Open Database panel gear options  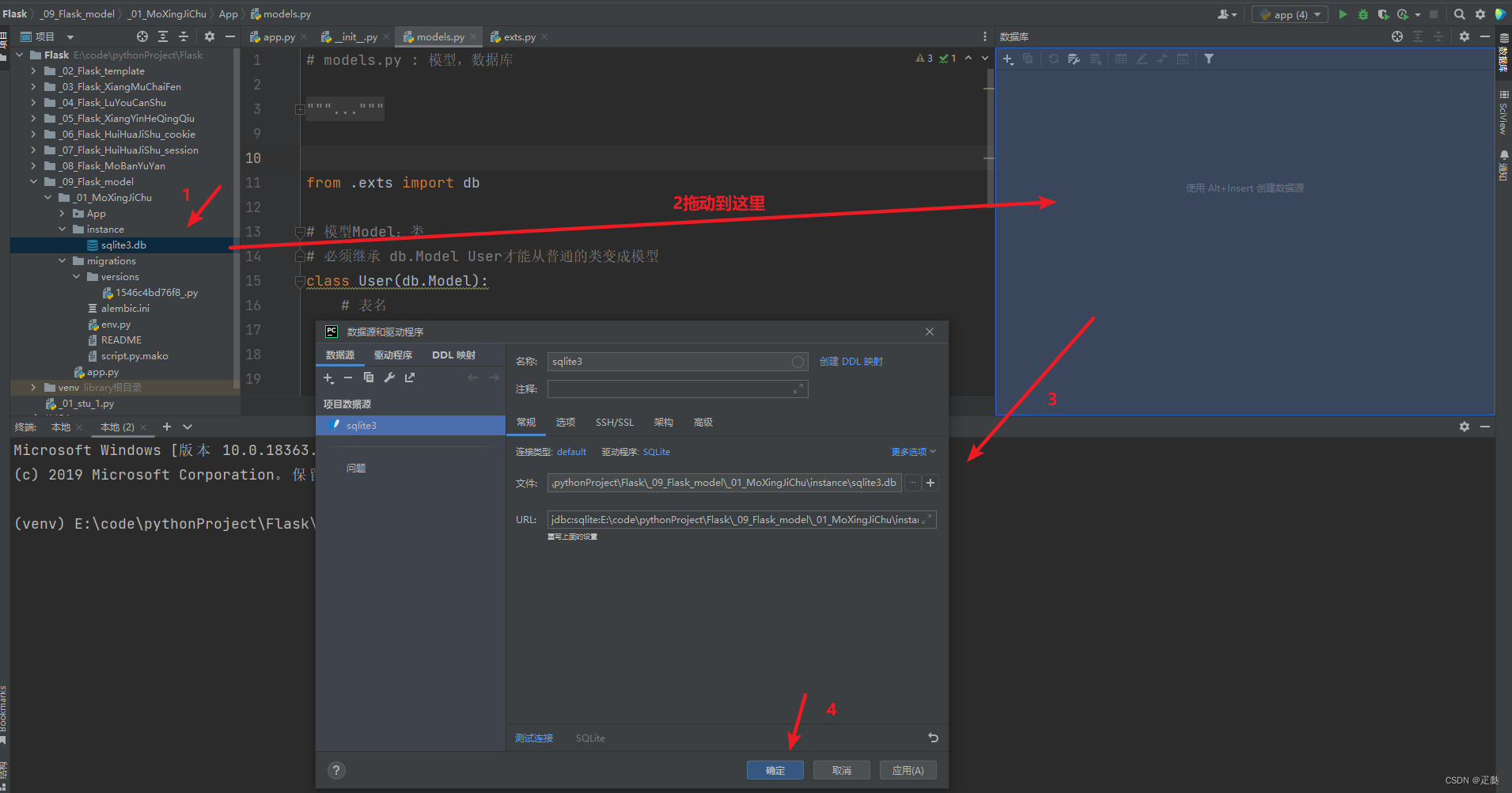[x=1465, y=36]
